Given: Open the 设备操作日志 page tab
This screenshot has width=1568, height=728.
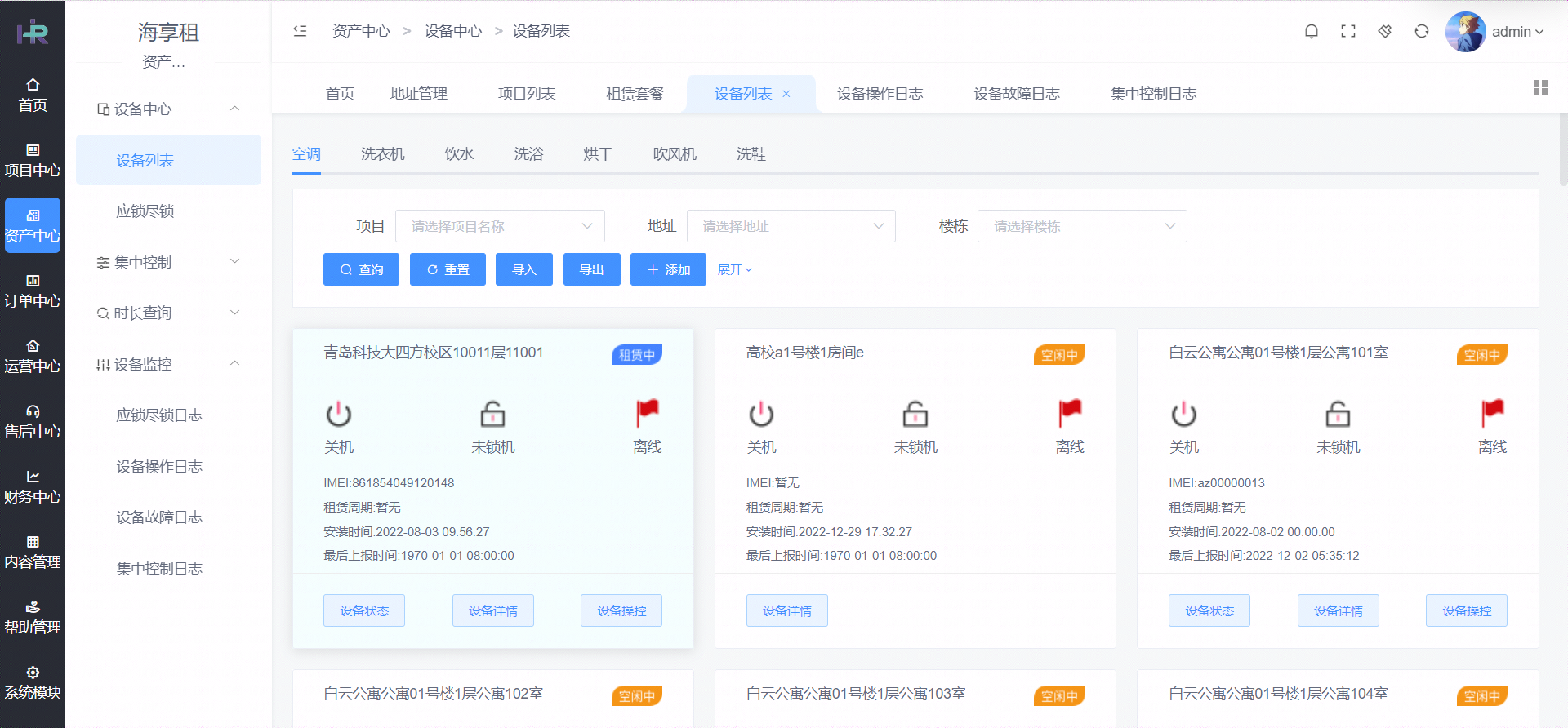Looking at the screenshot, I should [x=880, y=94].
